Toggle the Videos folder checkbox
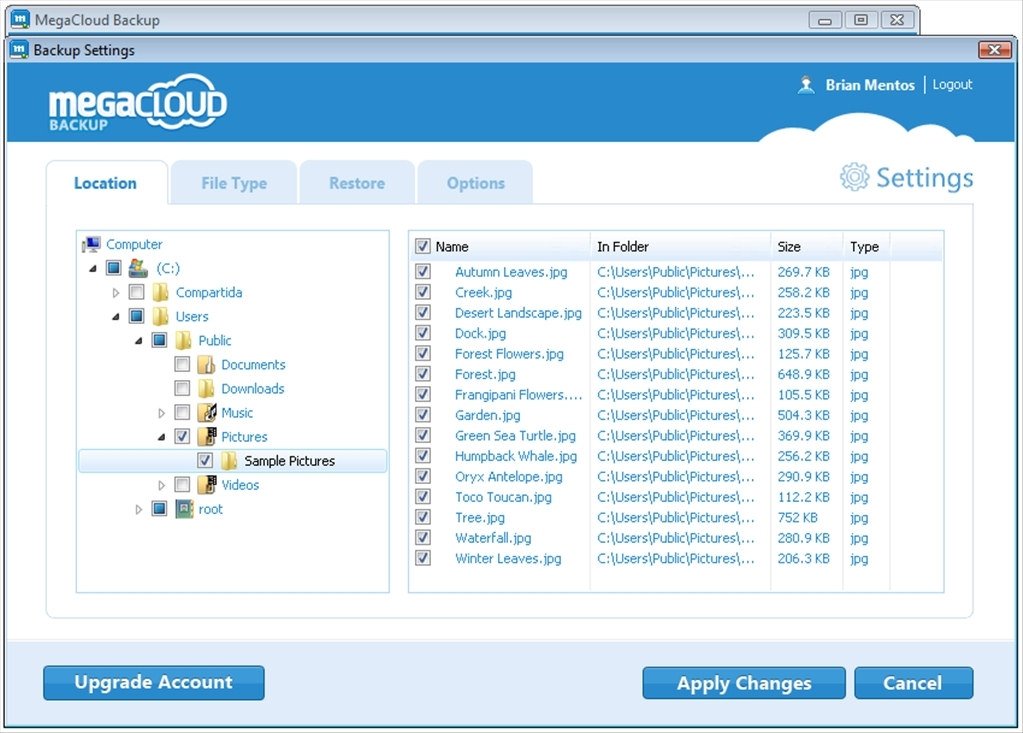Image resolution: width=1023 pixels, height=733 pixels. point(182,485)
